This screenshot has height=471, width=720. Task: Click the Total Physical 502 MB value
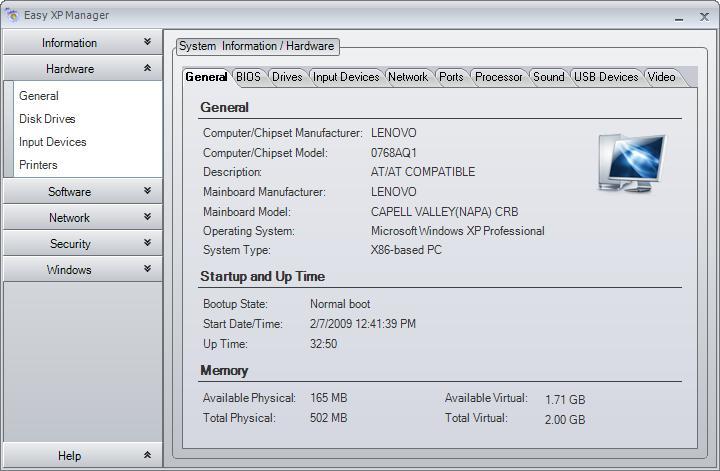tap(328, 418)
